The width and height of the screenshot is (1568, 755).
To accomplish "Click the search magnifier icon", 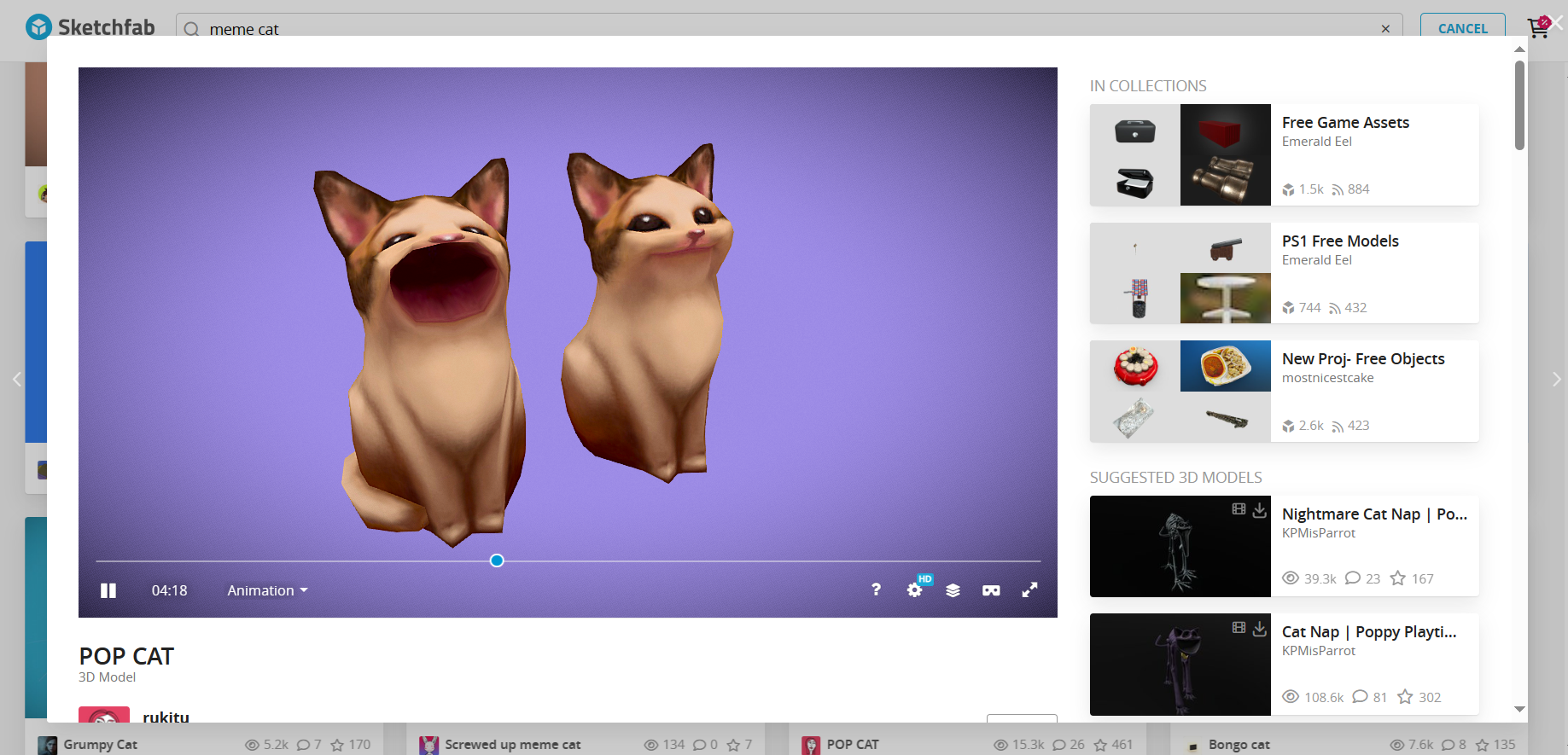I will coord(191,29).
